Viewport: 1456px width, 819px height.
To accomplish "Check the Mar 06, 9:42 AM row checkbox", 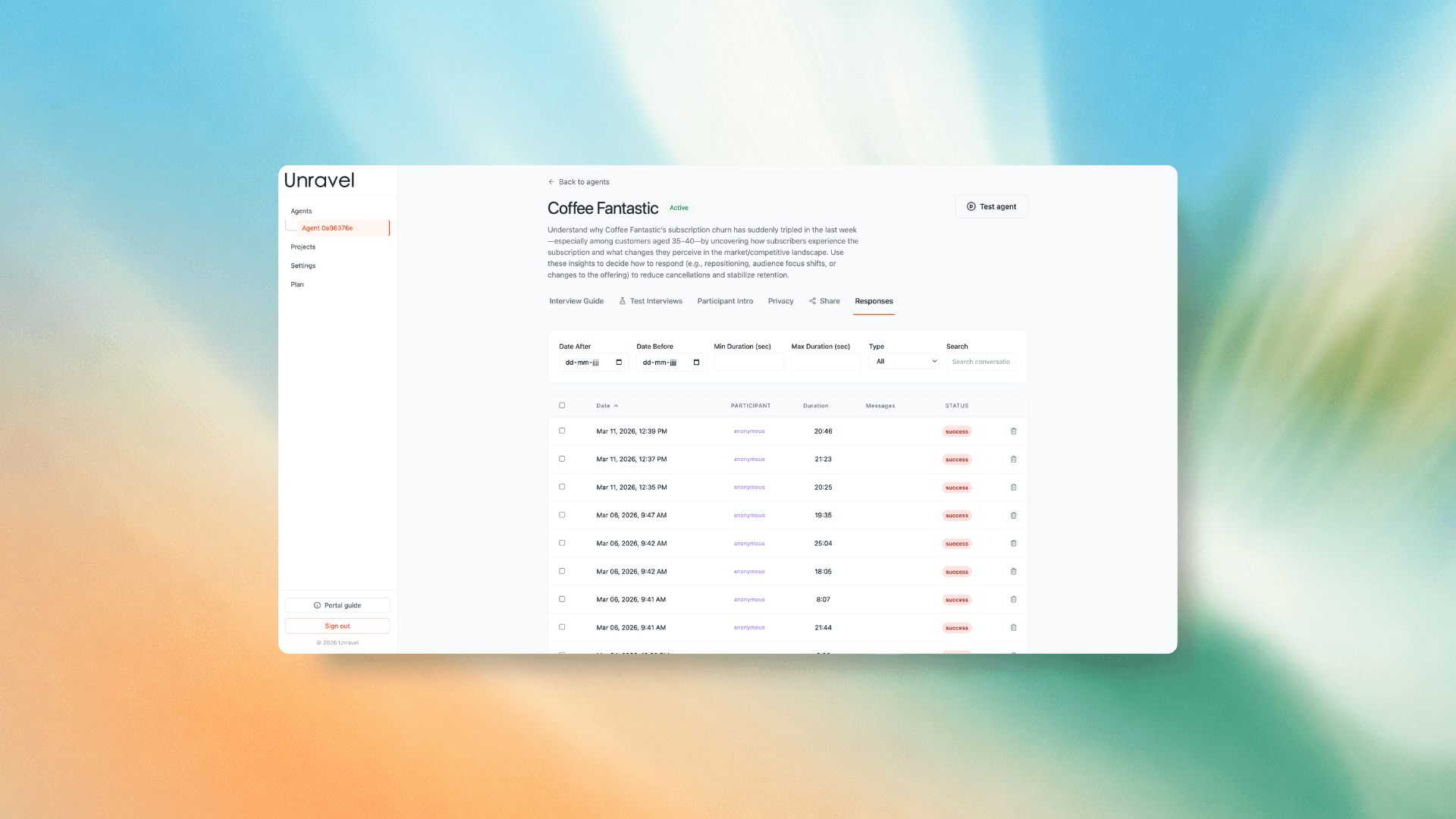I will 562,543.
